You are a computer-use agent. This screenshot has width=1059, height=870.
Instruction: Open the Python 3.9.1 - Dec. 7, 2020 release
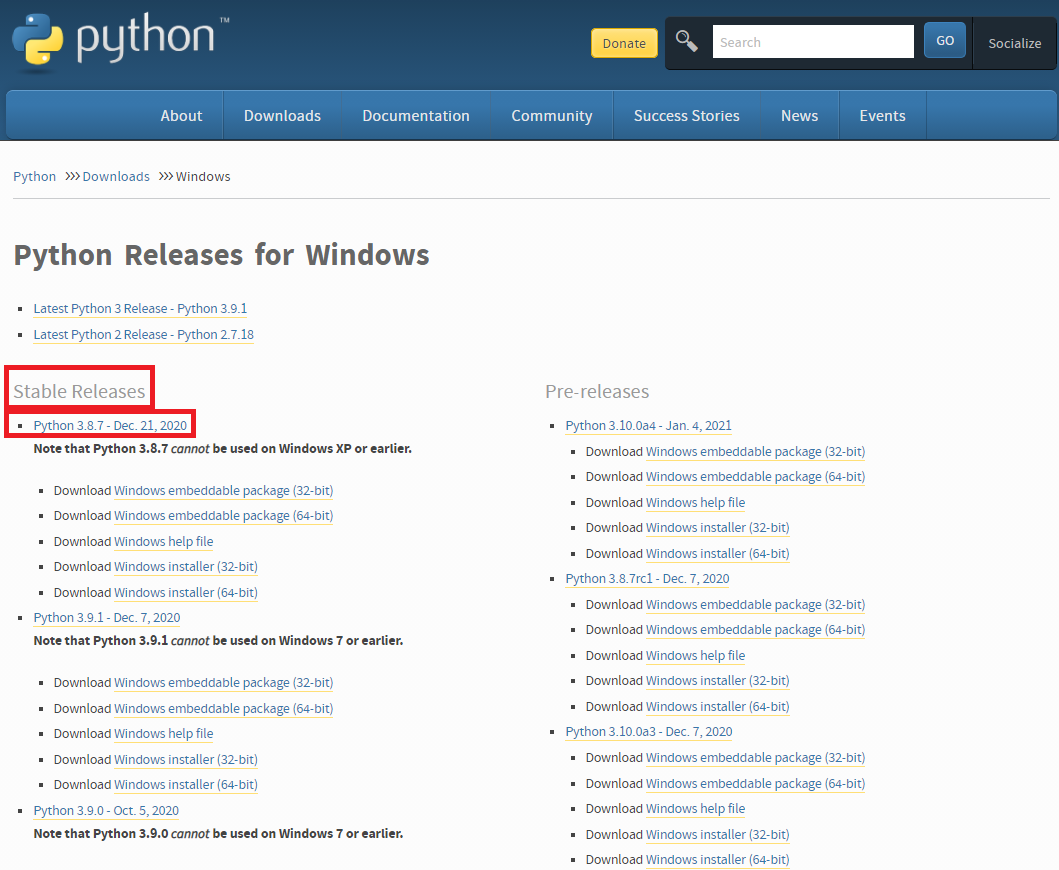pos(107,617)
